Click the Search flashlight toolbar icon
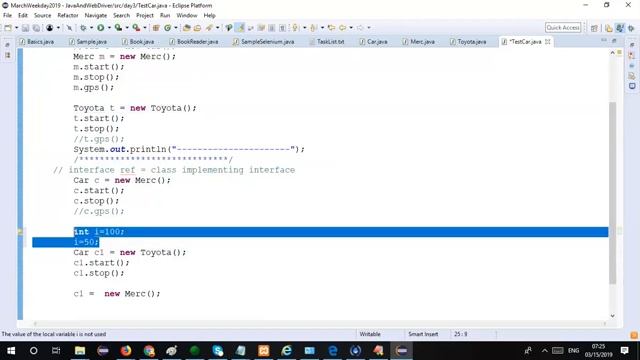Screen dimensions: 640x360 coord(209,28)
